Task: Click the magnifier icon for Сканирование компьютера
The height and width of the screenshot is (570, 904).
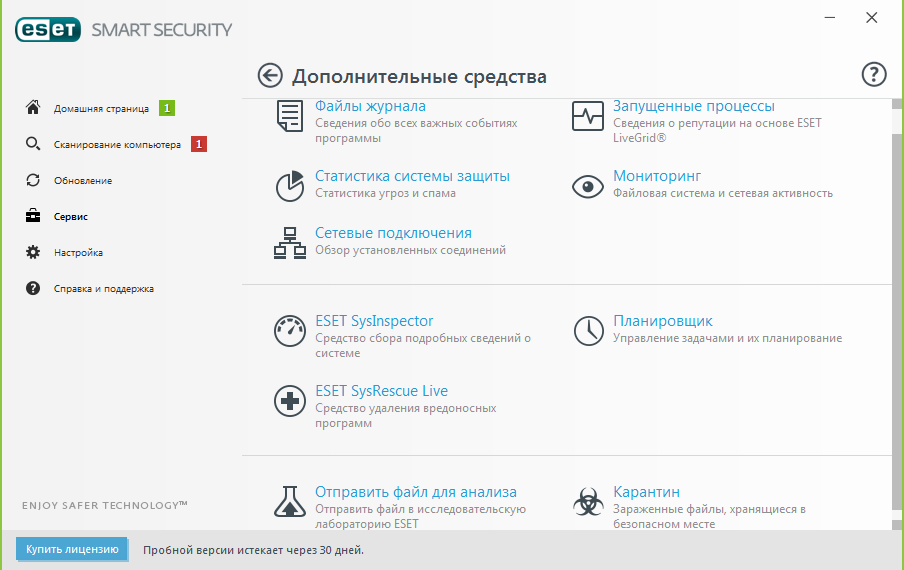Action: tap(33, 144)
